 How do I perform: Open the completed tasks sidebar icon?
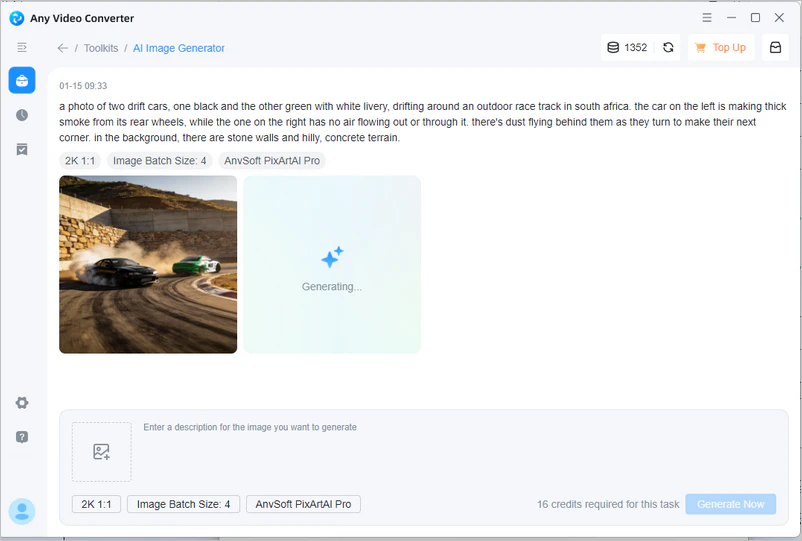click(x=22, y=149)
